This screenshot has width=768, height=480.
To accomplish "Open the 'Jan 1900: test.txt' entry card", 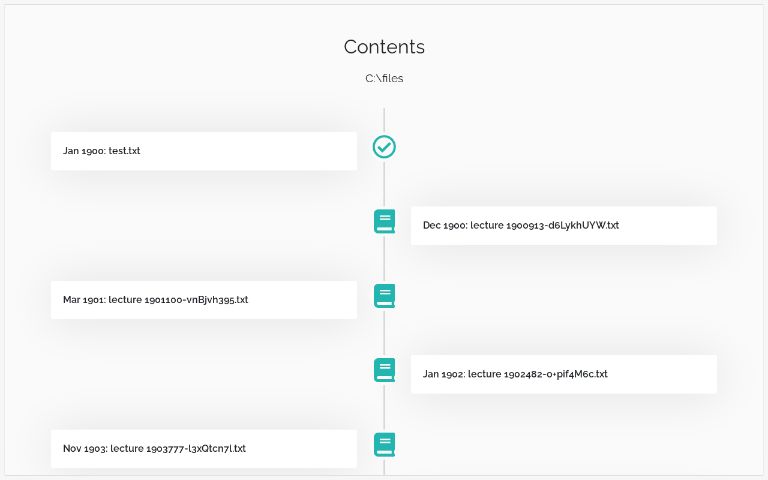I will point(204,151).
